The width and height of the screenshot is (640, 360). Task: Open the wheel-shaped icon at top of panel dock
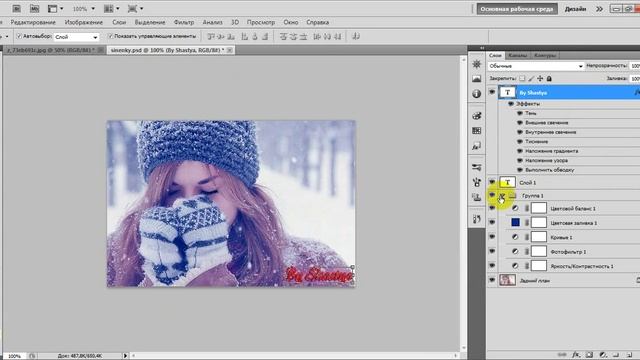[x=476, y=64]
